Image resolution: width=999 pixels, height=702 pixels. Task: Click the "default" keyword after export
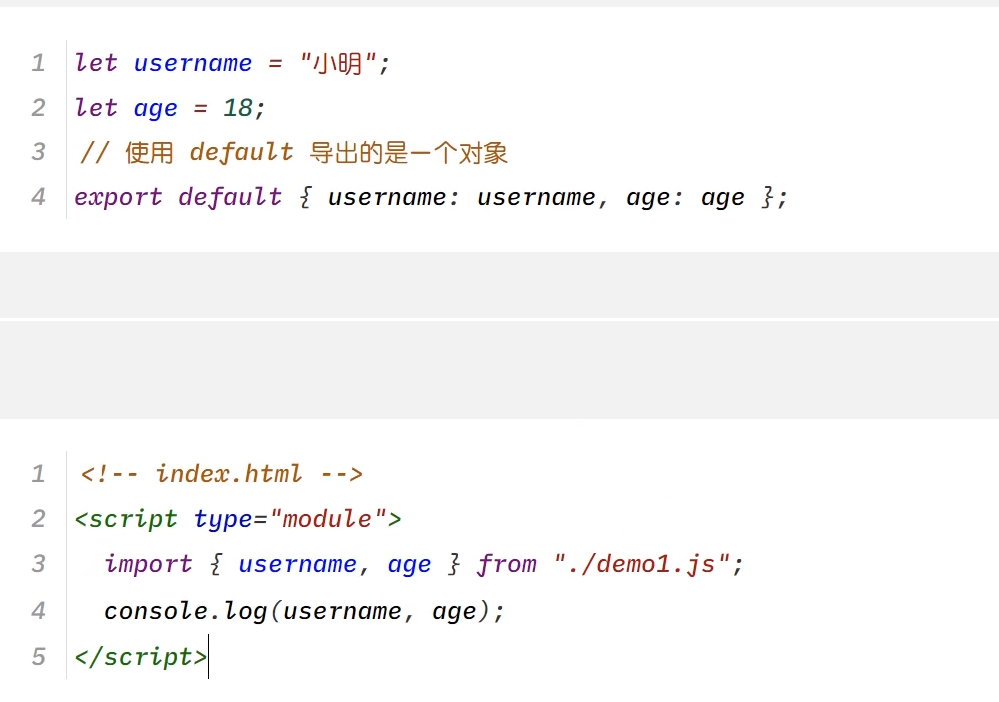[230, 197]
